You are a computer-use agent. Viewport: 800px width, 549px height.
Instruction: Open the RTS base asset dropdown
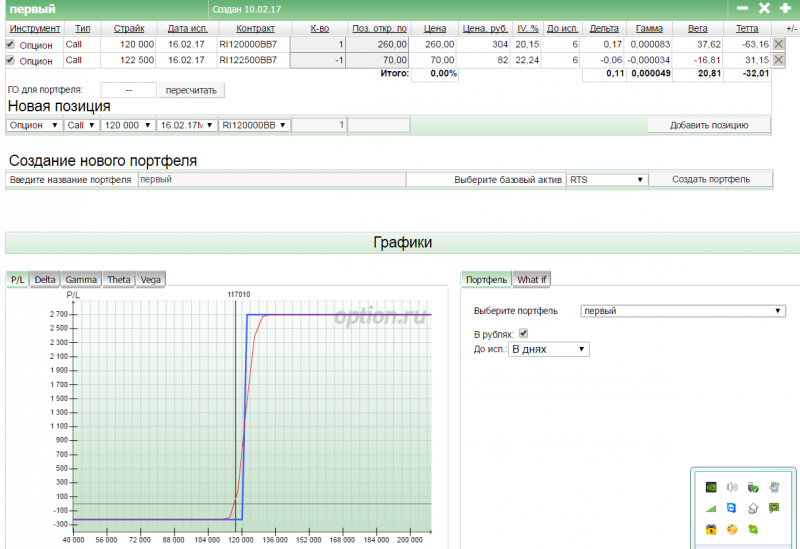click(607, 180)
